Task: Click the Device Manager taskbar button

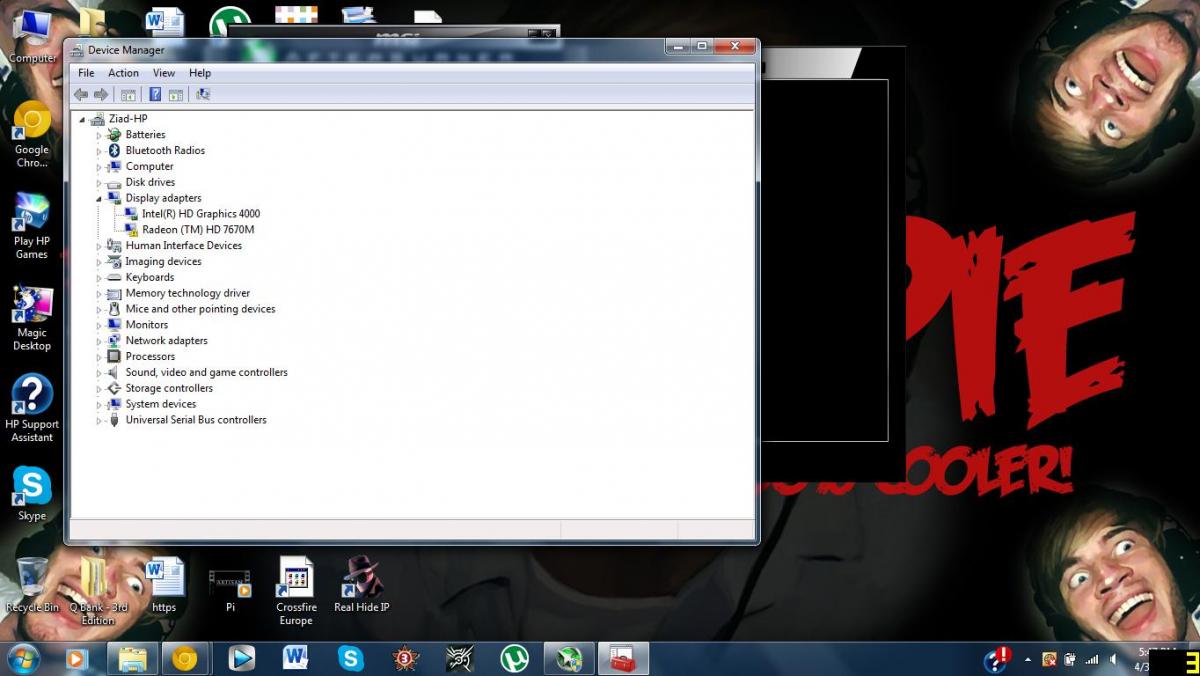Action: click(x=624, y=659)
